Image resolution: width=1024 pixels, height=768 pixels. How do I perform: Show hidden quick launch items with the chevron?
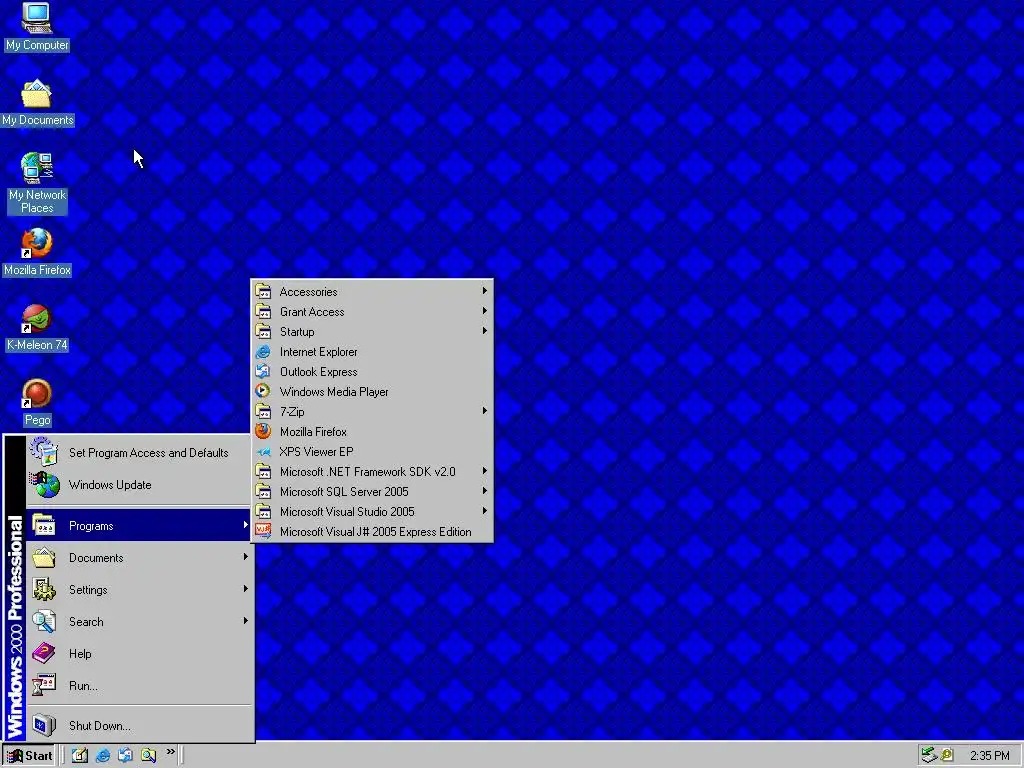pos(170,752)
